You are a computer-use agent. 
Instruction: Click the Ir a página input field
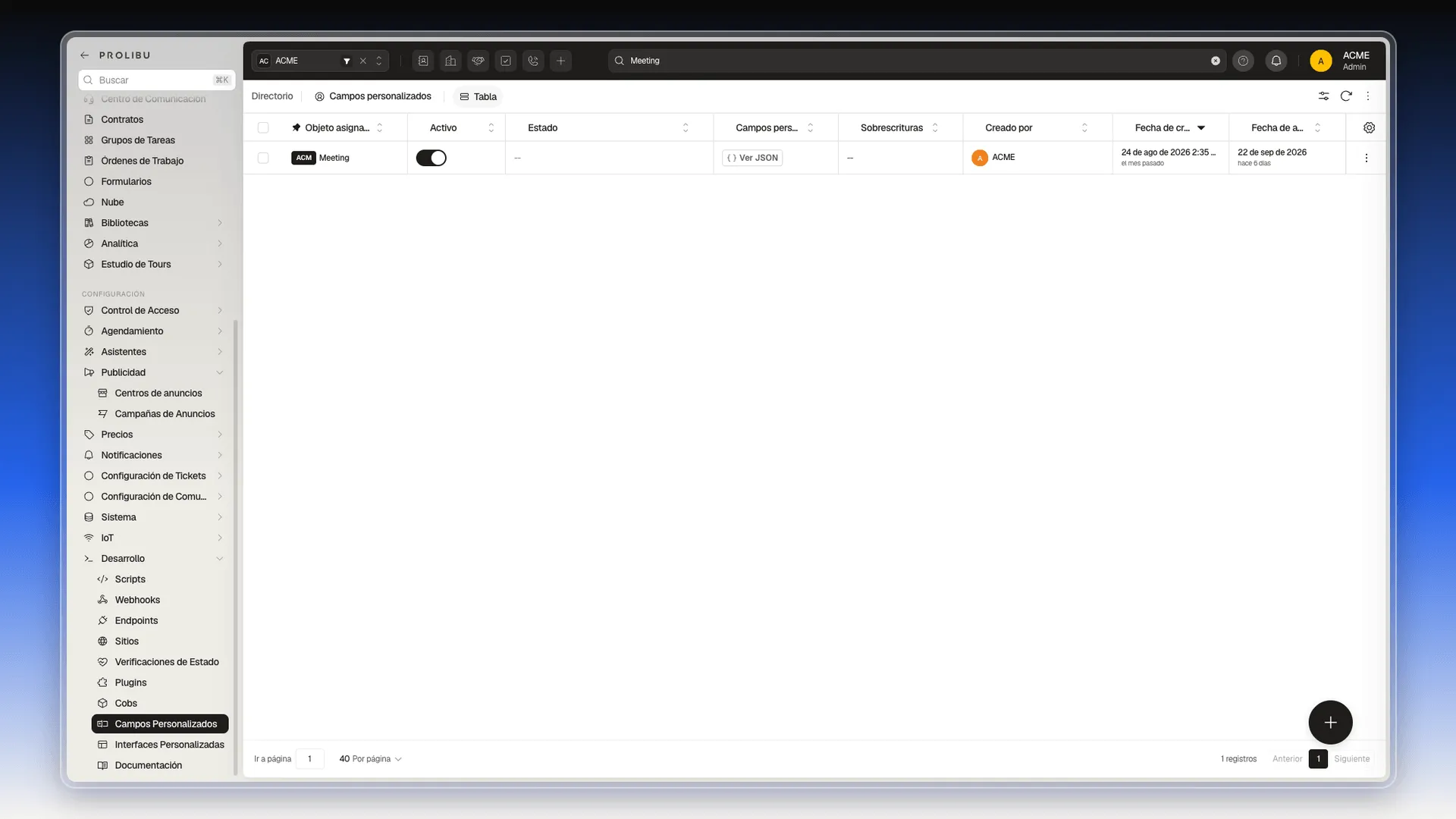(309, 759)
